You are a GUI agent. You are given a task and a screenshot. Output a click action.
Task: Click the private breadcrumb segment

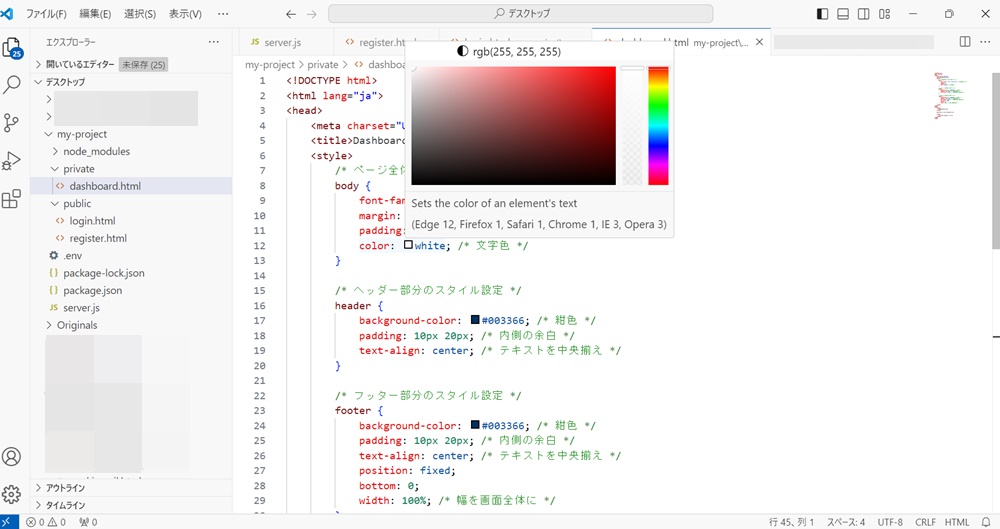pos(323,64)
